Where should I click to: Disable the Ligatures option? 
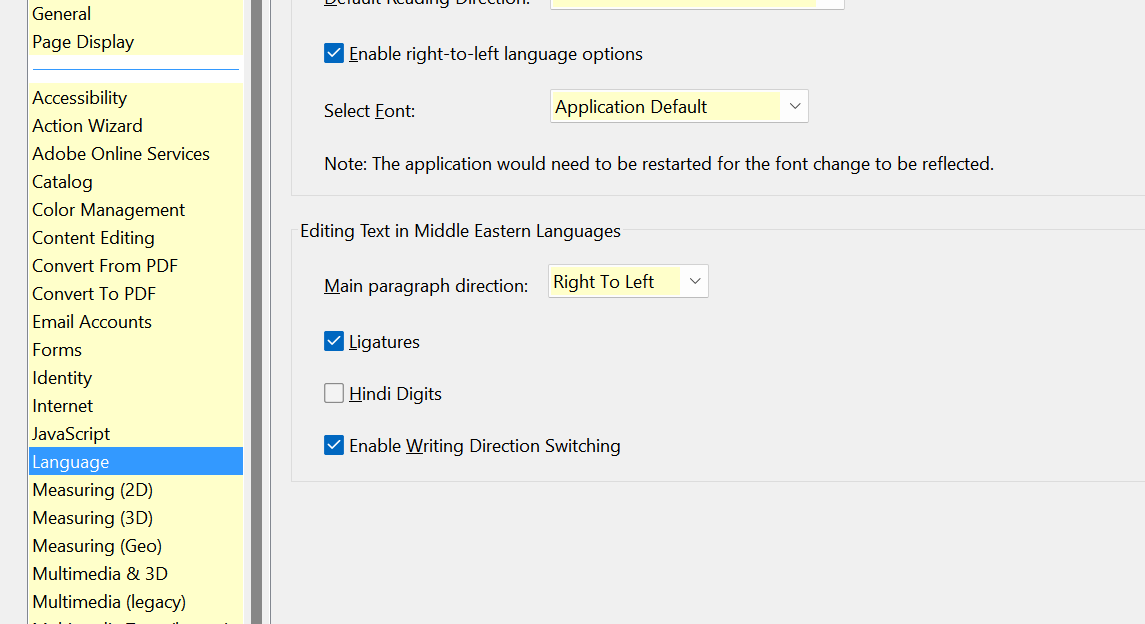click(334, 341)
